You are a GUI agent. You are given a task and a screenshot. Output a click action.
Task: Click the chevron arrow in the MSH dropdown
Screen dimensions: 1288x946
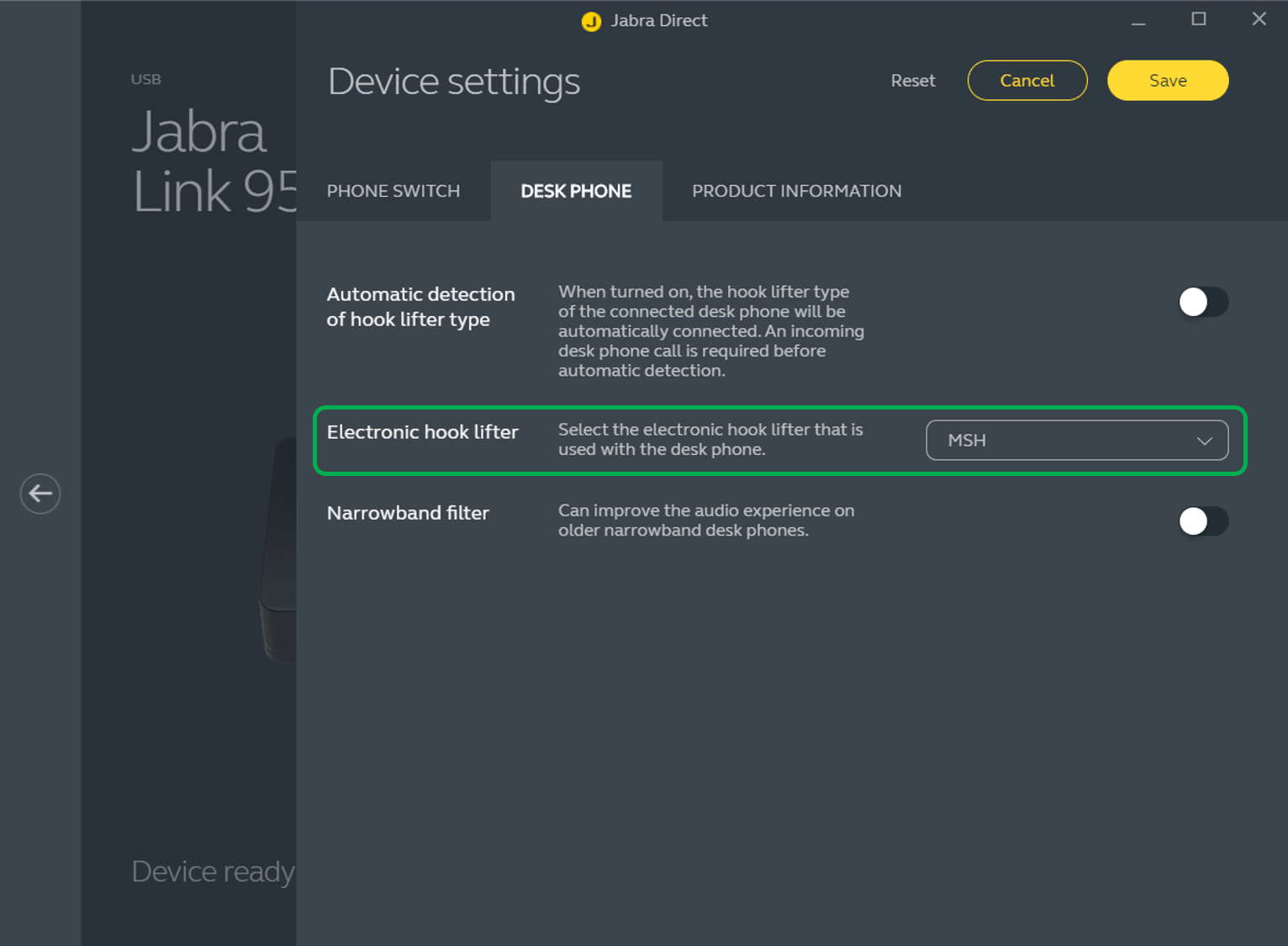point(1204,441)
